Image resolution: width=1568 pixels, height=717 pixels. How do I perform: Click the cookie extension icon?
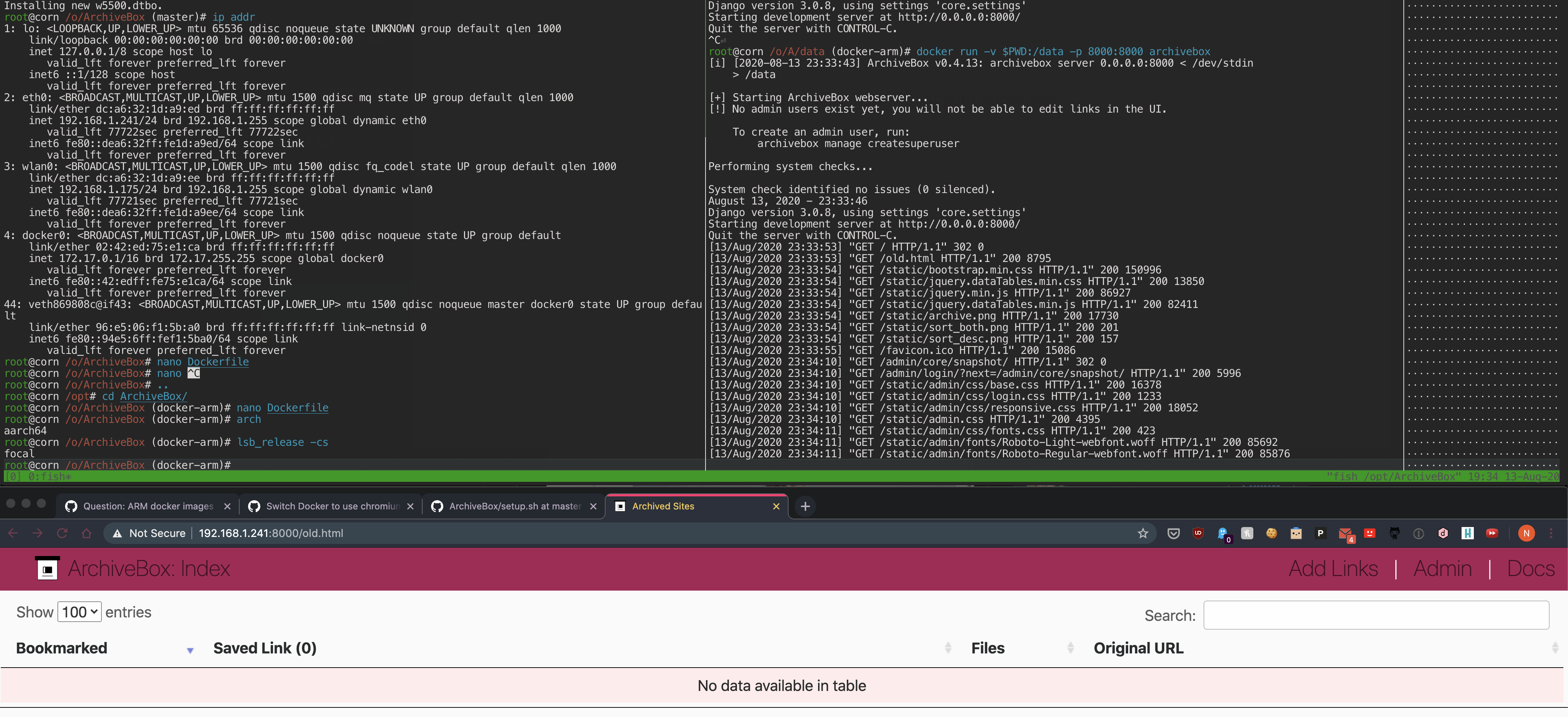[x=1272, y=534]
